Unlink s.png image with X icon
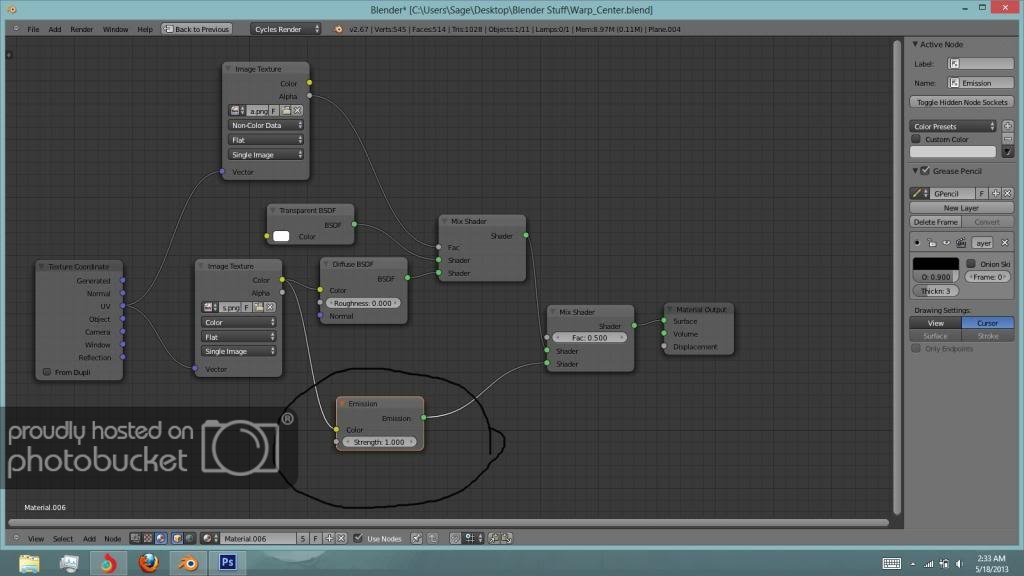 pos(270,308)
